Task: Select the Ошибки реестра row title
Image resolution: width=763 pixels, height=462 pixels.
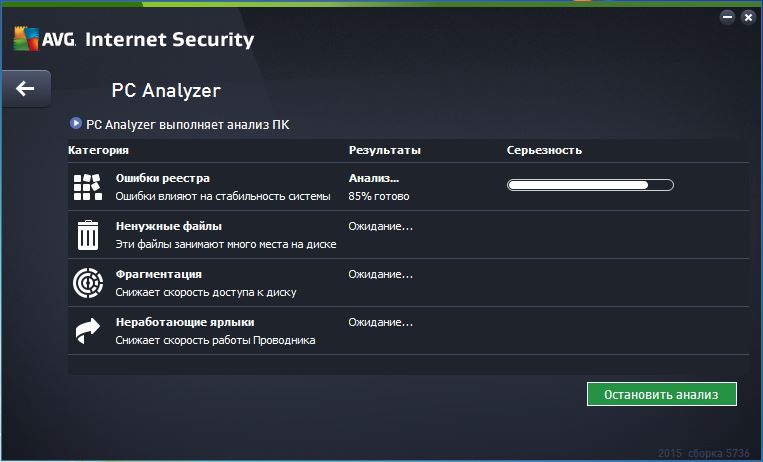Action: (163, 178)
